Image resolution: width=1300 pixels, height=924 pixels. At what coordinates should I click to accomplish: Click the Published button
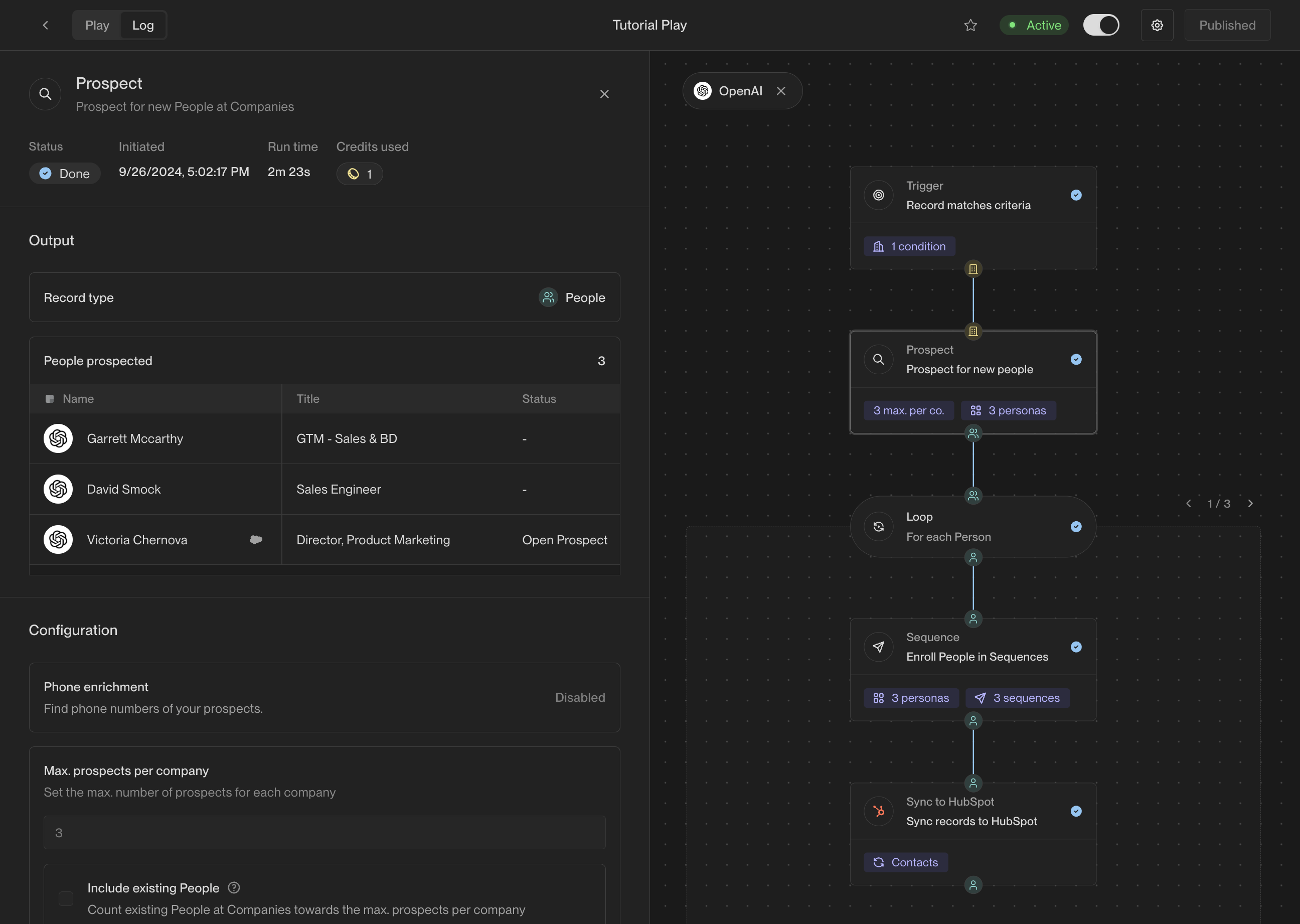[1227, 25]
